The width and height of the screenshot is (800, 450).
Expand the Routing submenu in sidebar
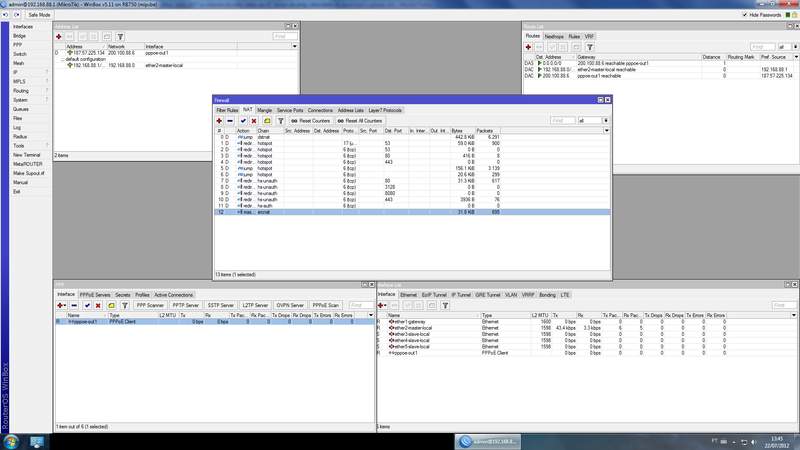[30, 91]
